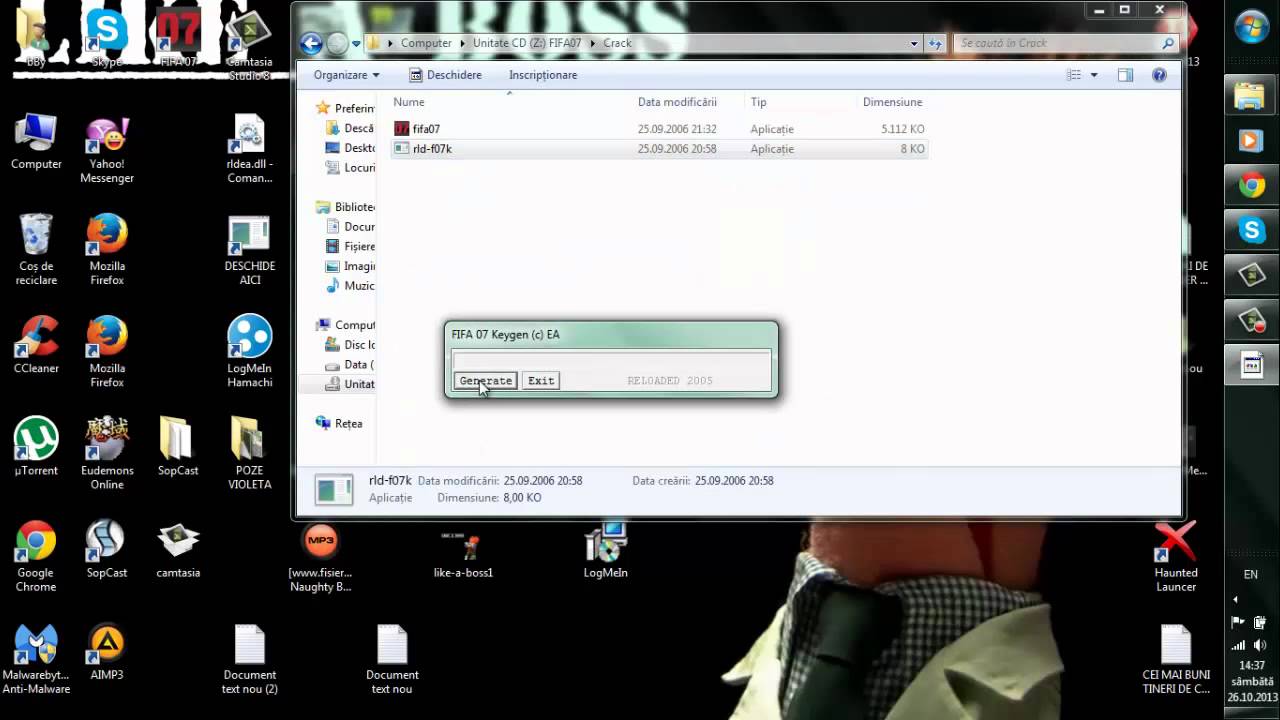Click Unitate CD (Z:) FIFA07 in breadcrumb
The width and height of the screenshot is (1280, 720).
[527, 43]
